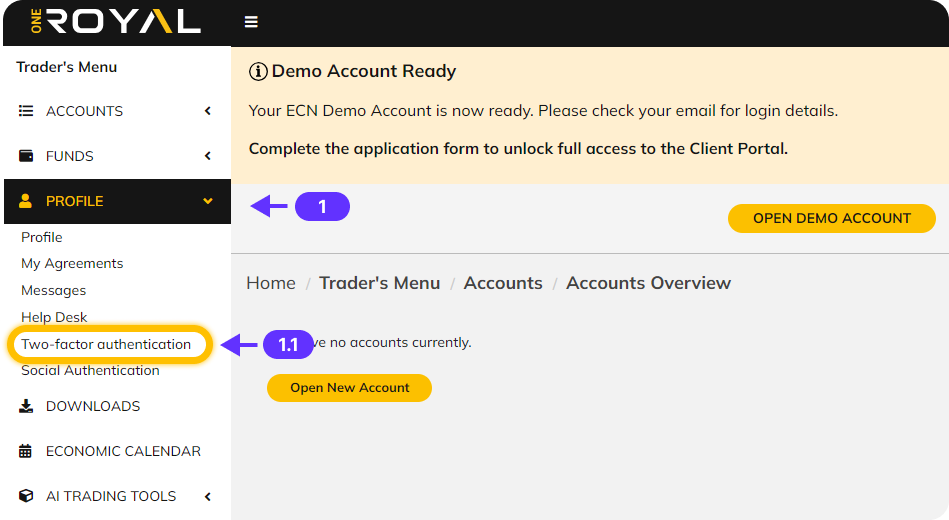Click the AI Trading Tools cube icon
This screenshot has width=949, height=520.
click(27, 496)
